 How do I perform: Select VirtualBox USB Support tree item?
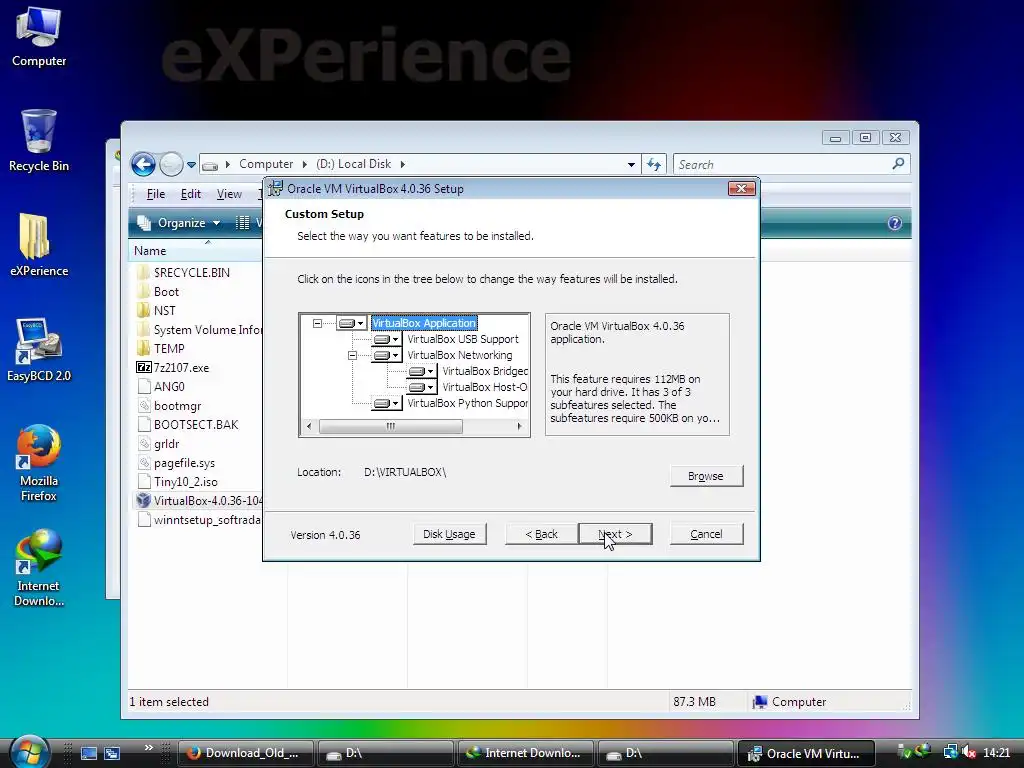click(x=462, y=340)
